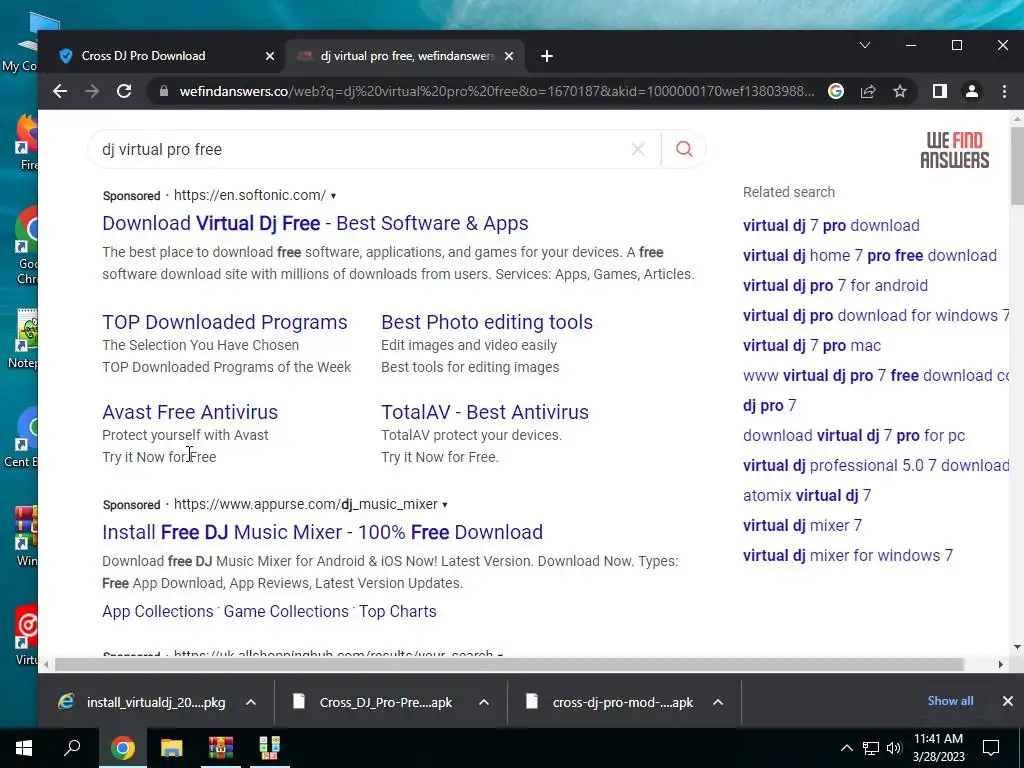This screenshot has height=768, width=1024.
Task: Click the forward navigation arrow
Action: pyautogui.click(x=92, y=91)
